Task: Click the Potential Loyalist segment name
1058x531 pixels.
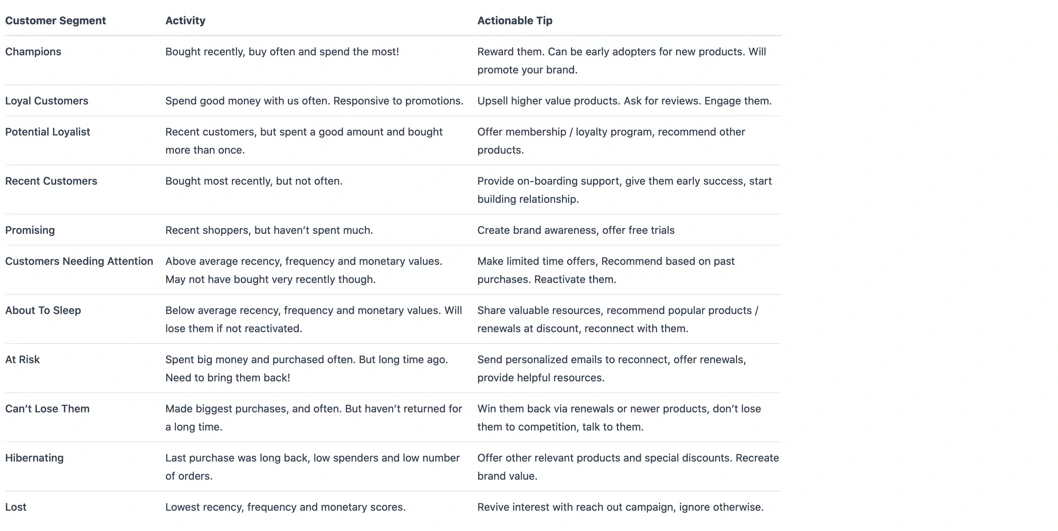Action: (x=47, y=132)
